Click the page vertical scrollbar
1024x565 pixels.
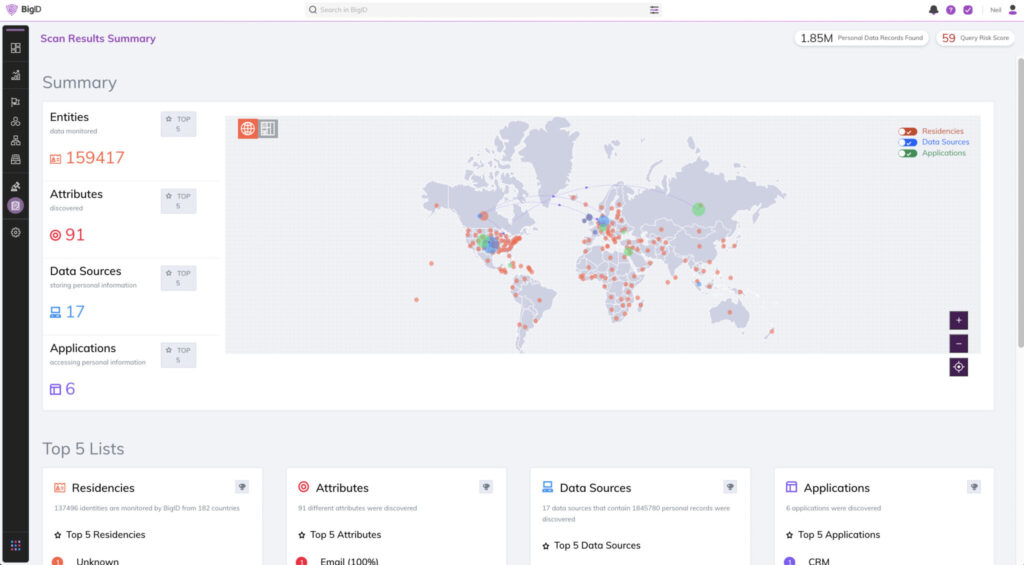pos(1019,200)
